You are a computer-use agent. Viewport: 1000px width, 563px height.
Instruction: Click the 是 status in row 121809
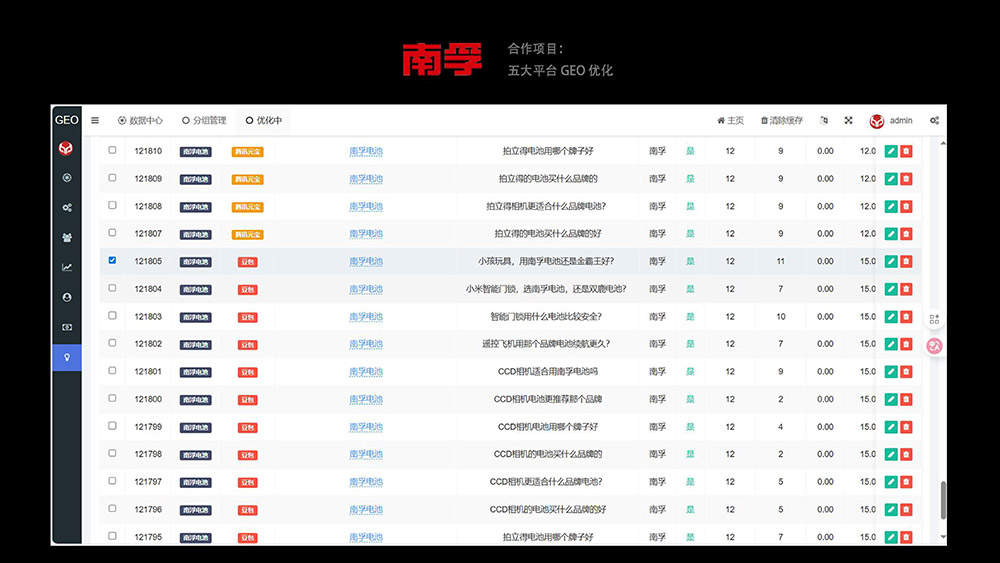click(690, 179)
